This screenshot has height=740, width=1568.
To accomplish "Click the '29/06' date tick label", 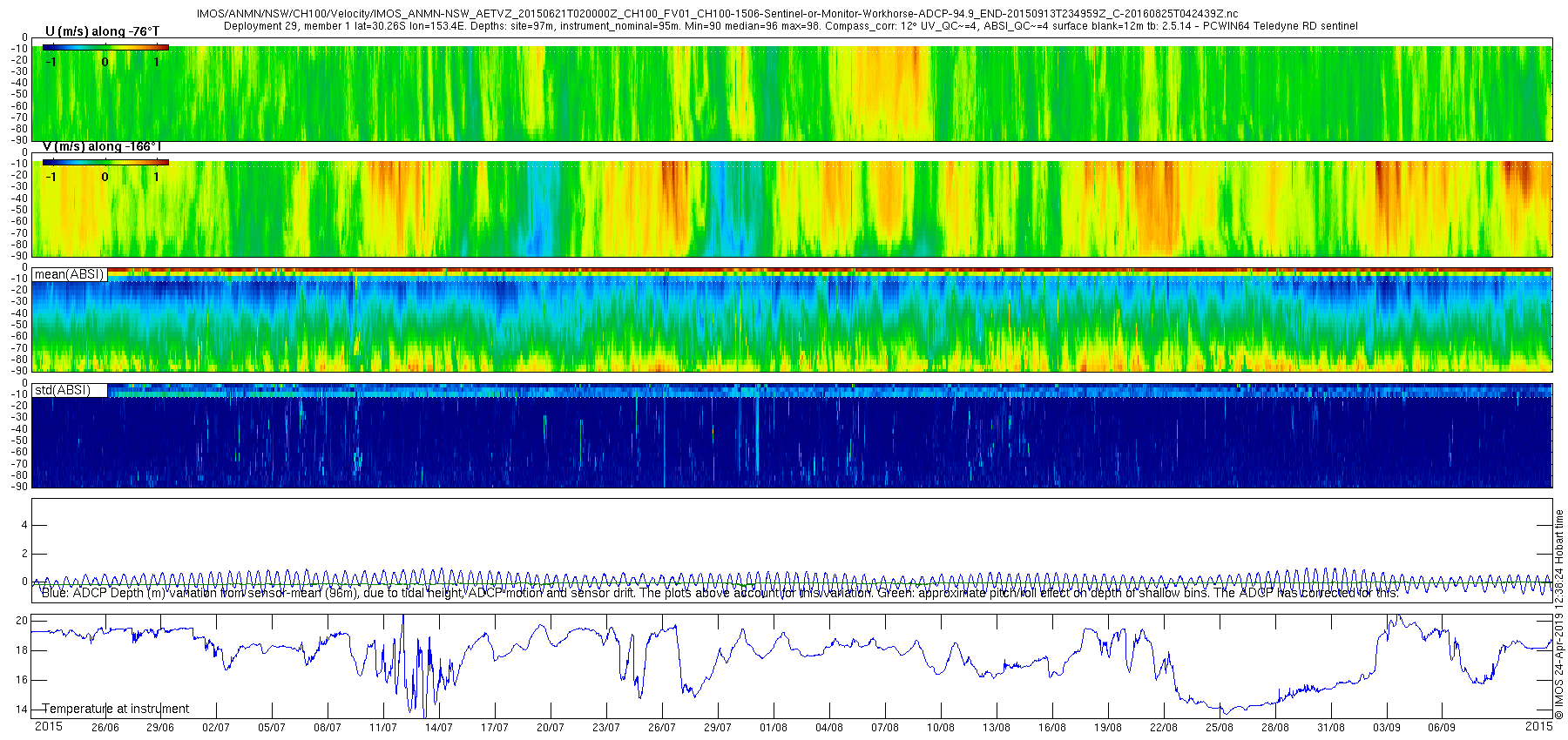I will point(160,728).
